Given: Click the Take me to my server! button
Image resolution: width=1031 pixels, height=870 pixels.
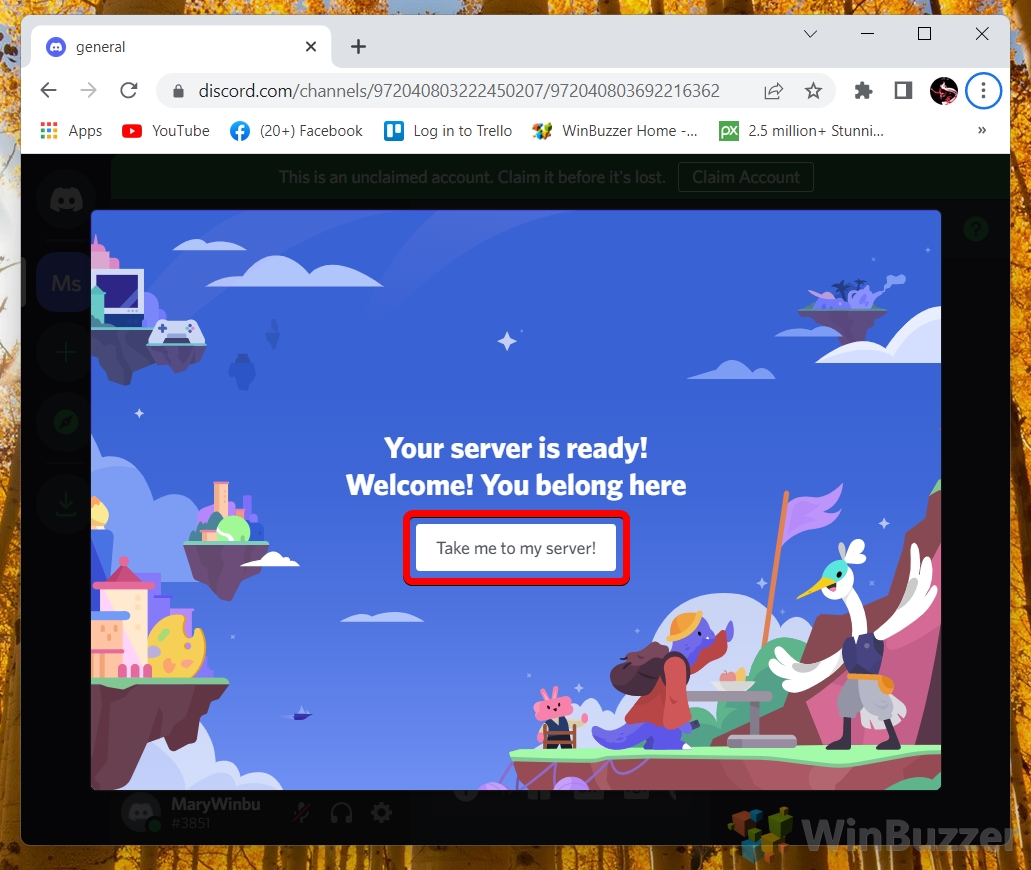Looking at the screenshot, I should pos(516,548).
